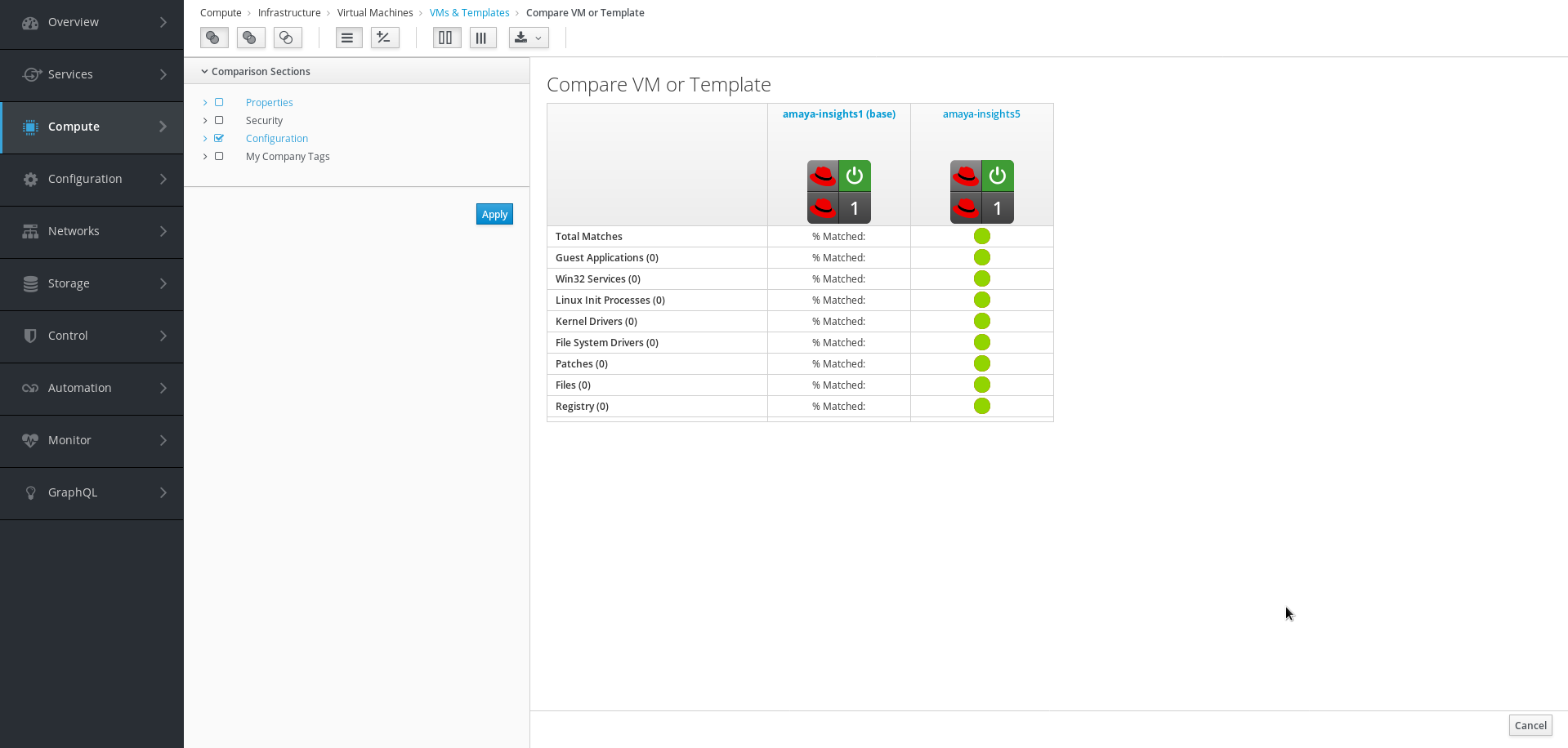Click the Configuration gear icon in sidebar
This screenshot has height=748, width=1568.
pyautogui.click(x=30, y=179)
